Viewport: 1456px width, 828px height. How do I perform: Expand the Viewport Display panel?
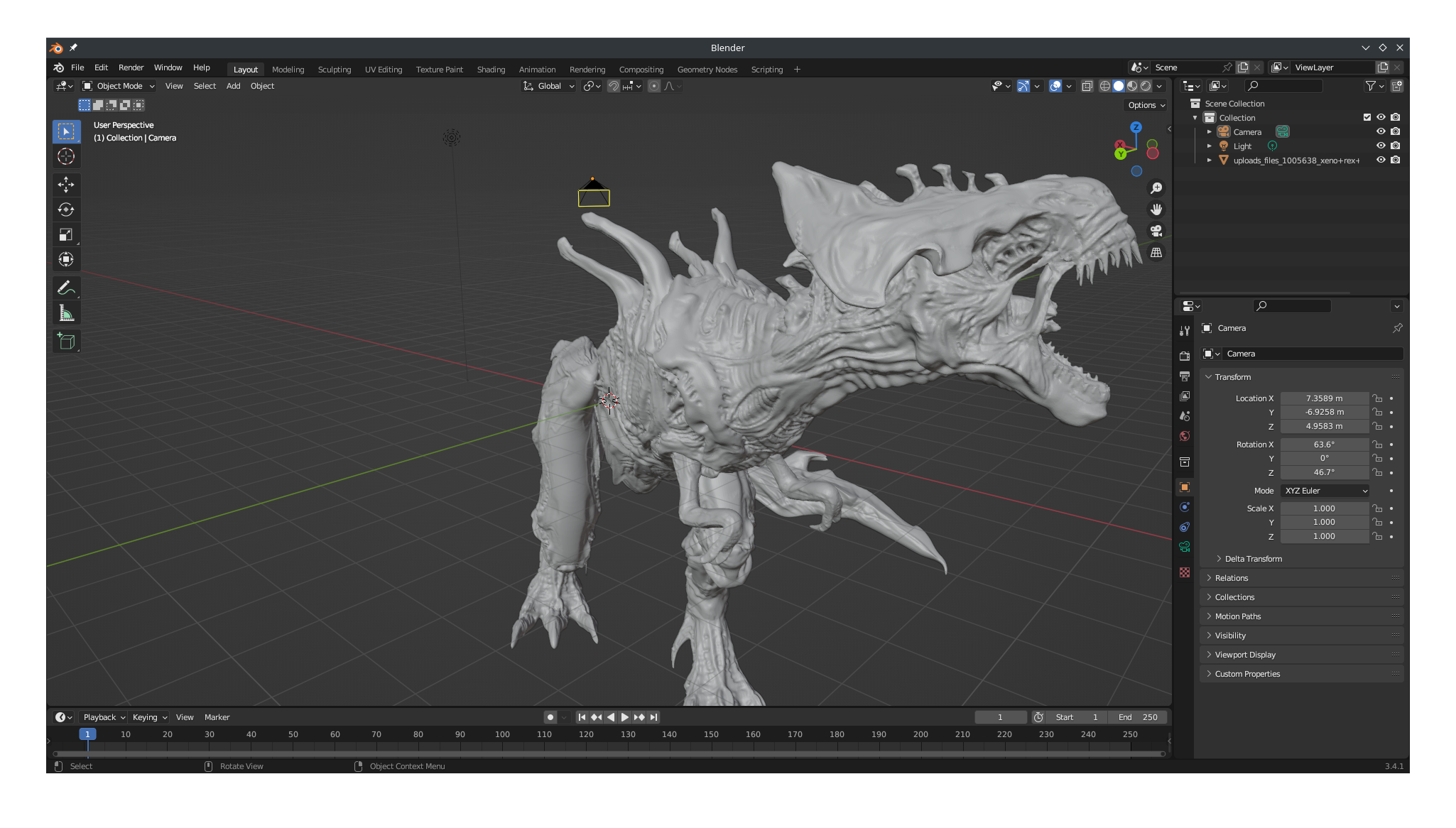(x=1244, y=655)
